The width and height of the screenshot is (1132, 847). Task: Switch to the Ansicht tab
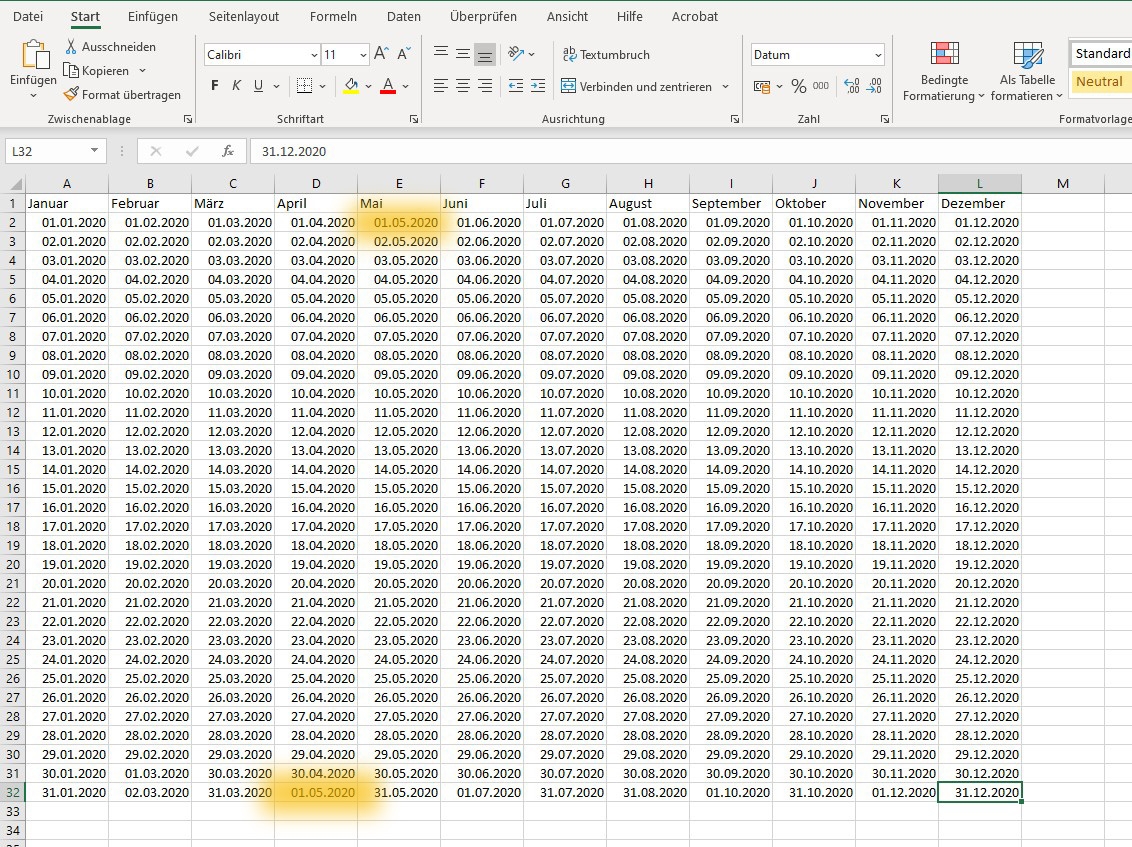click(x=567, y=16)
